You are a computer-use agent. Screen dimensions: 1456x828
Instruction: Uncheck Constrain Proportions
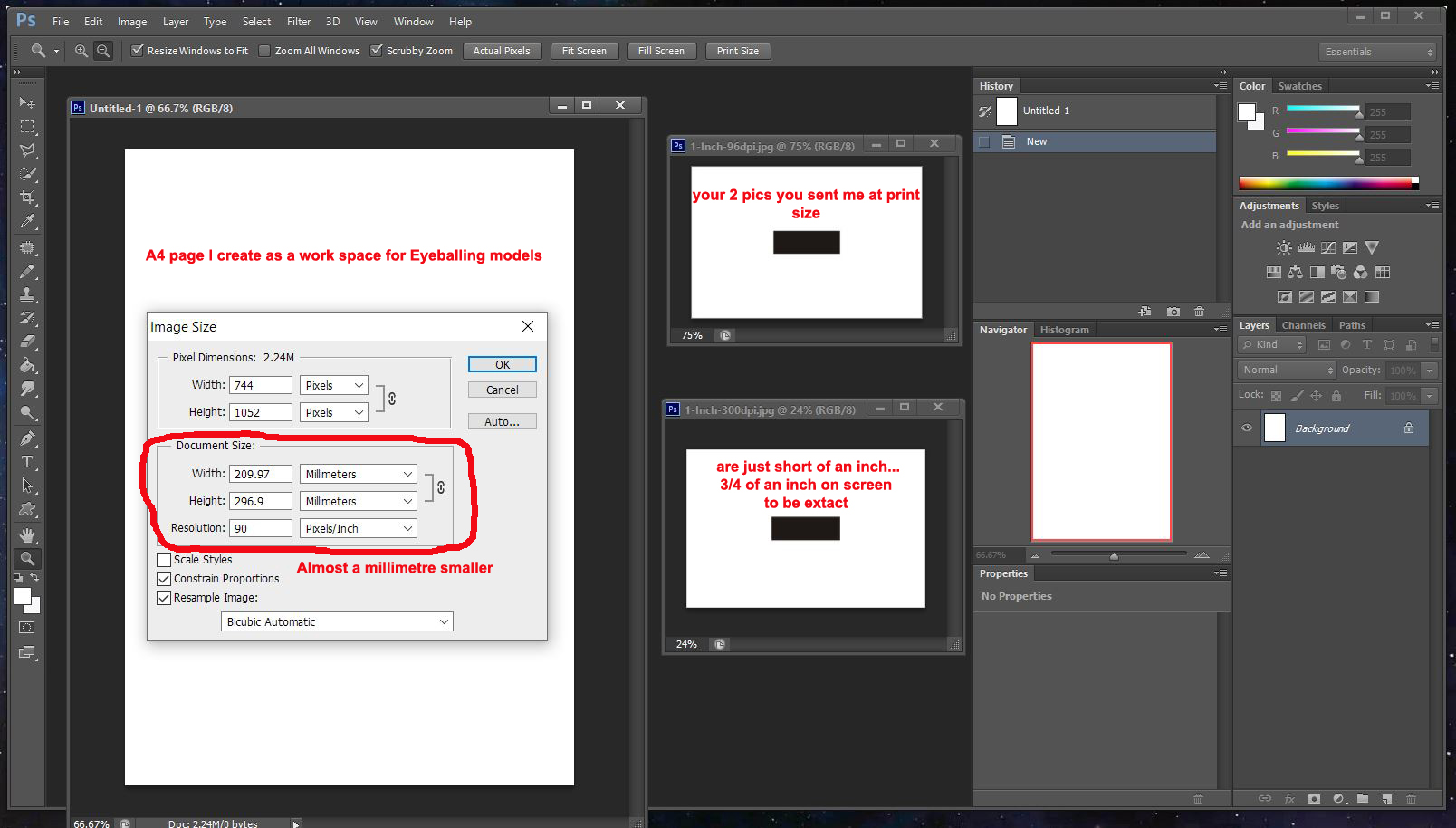(x=164, y=579)
